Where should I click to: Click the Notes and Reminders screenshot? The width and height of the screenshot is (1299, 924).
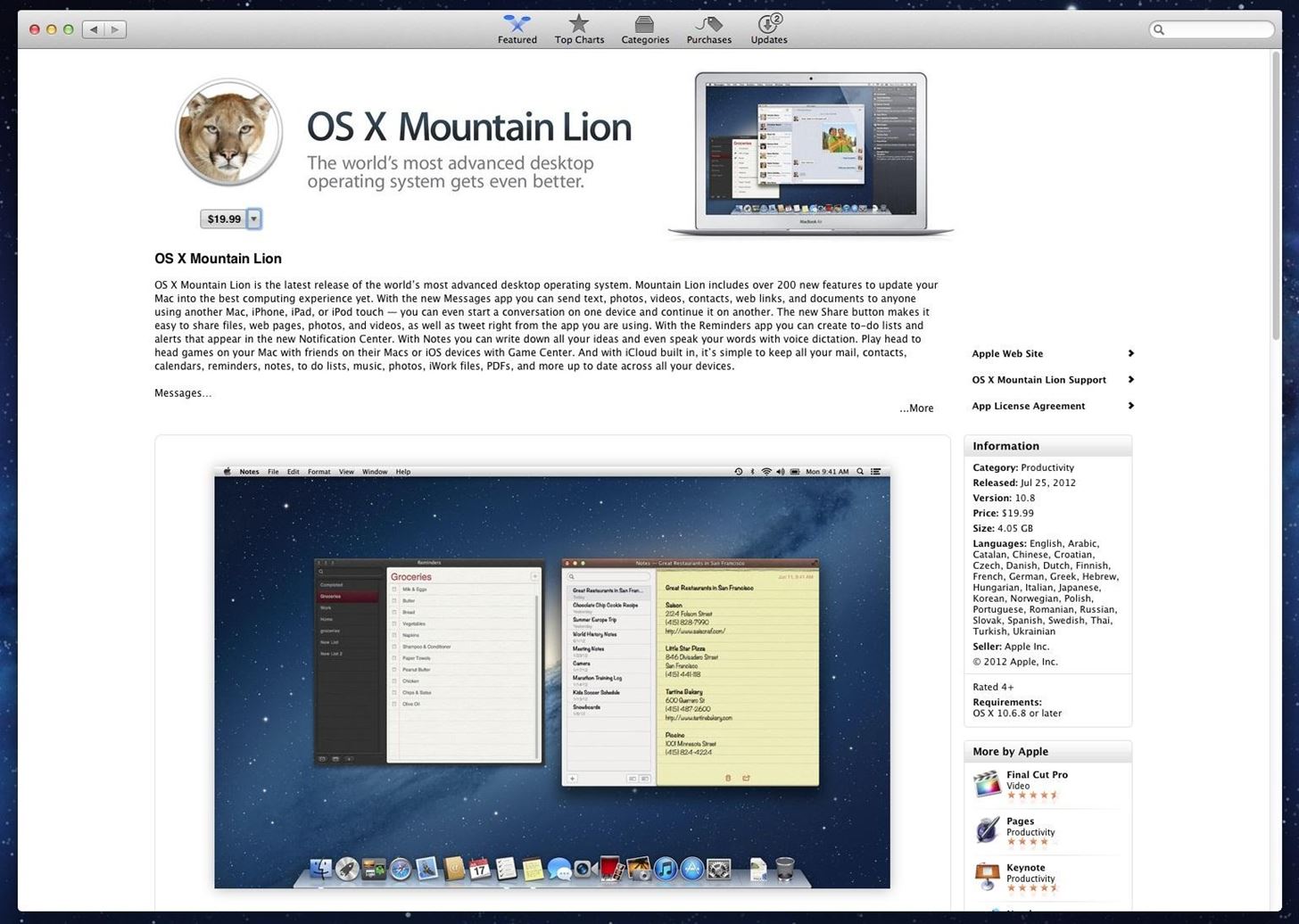(x=552, y=676)
